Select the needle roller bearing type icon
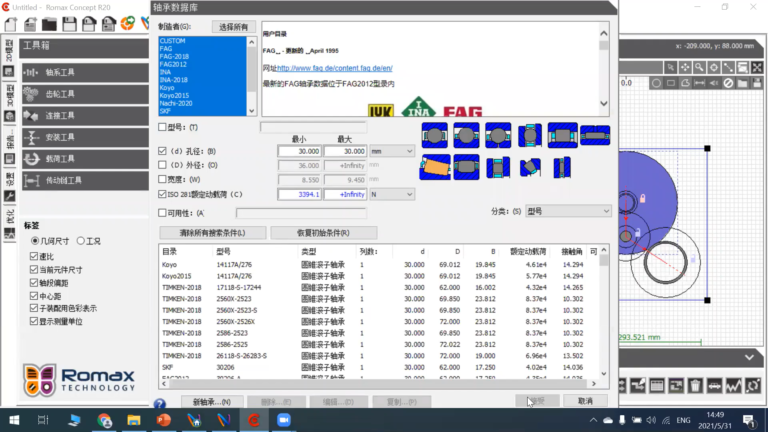The width and height of the screenshot is (768, 432). 595,135
